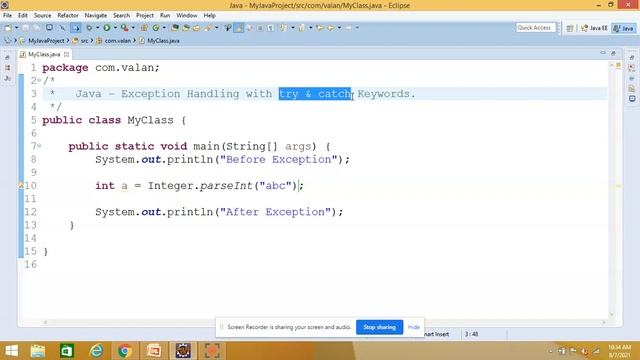640x360 pixels.
Task: Switch to the Java perspective
Action: tap(624, 28)
